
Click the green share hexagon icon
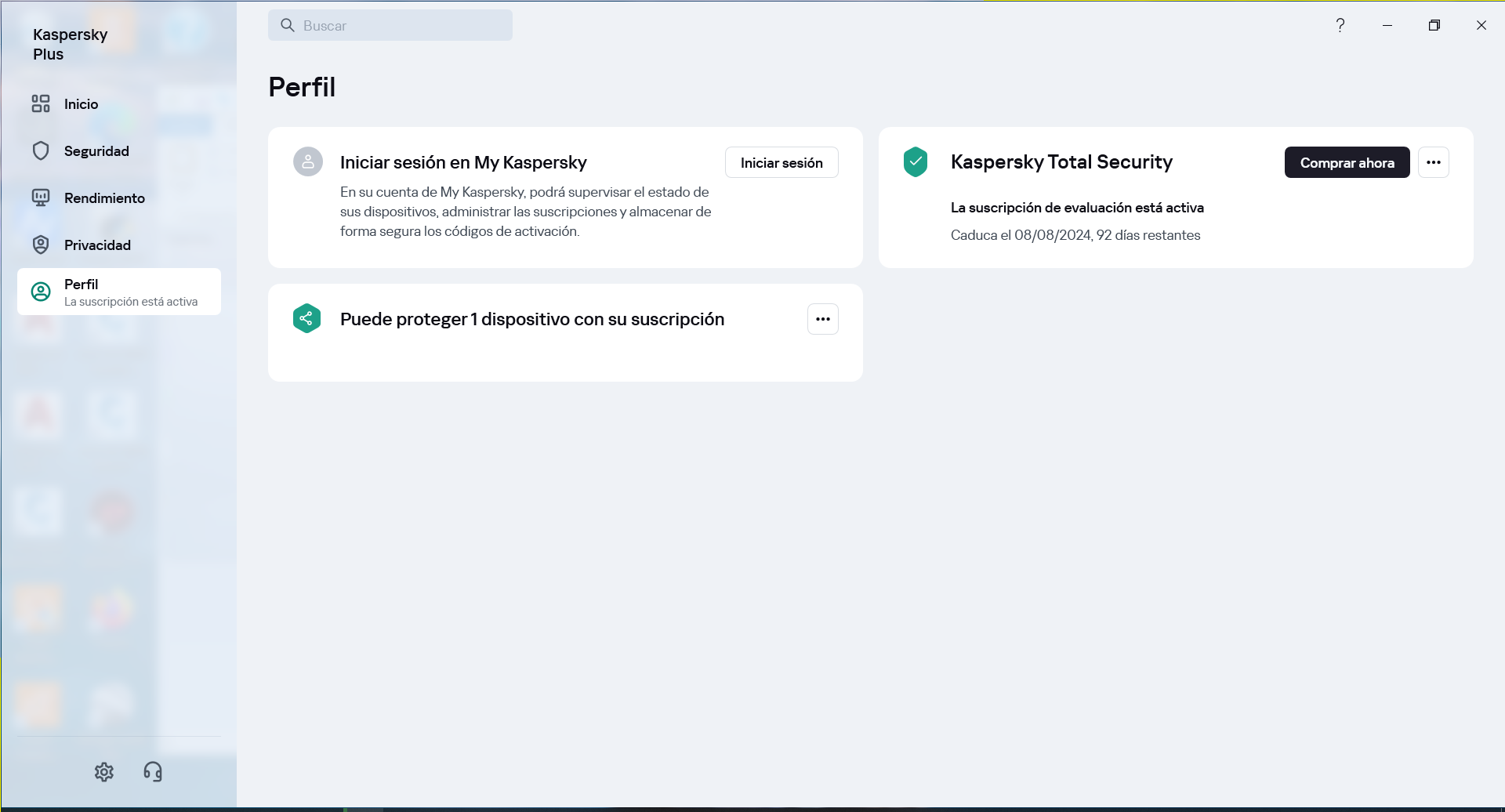[x=306, y=318]
